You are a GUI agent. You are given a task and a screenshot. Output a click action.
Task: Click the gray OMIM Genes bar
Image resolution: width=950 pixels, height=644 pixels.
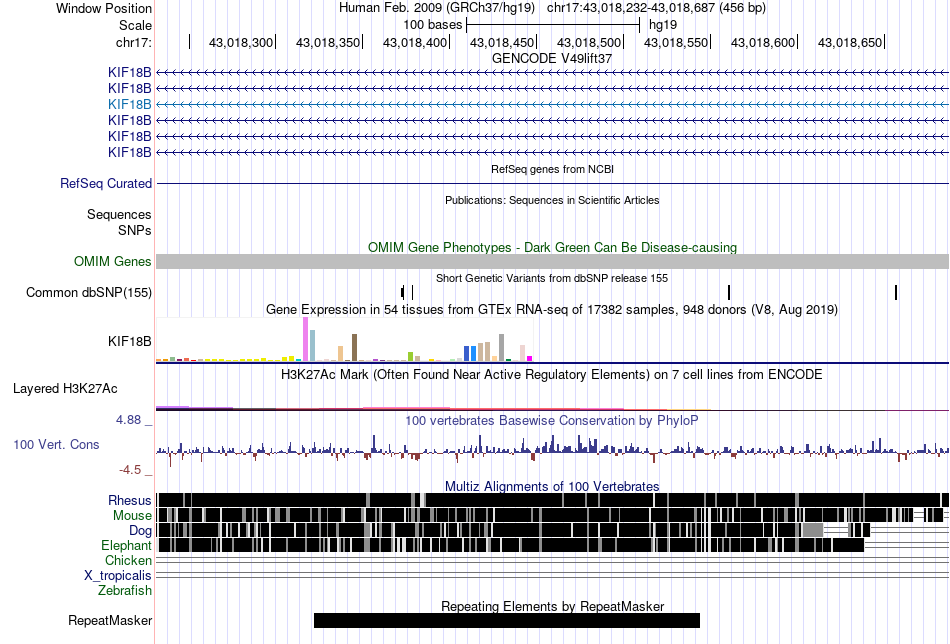[x=552, y=262]
